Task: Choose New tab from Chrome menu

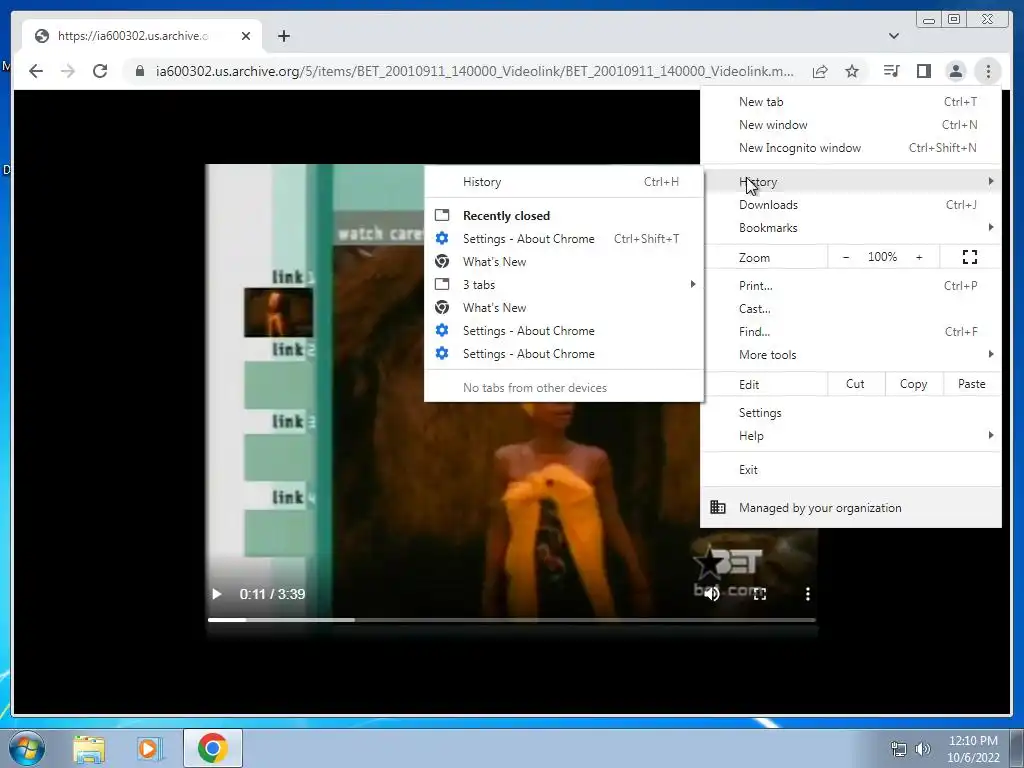Action: [x=851, y=102]
